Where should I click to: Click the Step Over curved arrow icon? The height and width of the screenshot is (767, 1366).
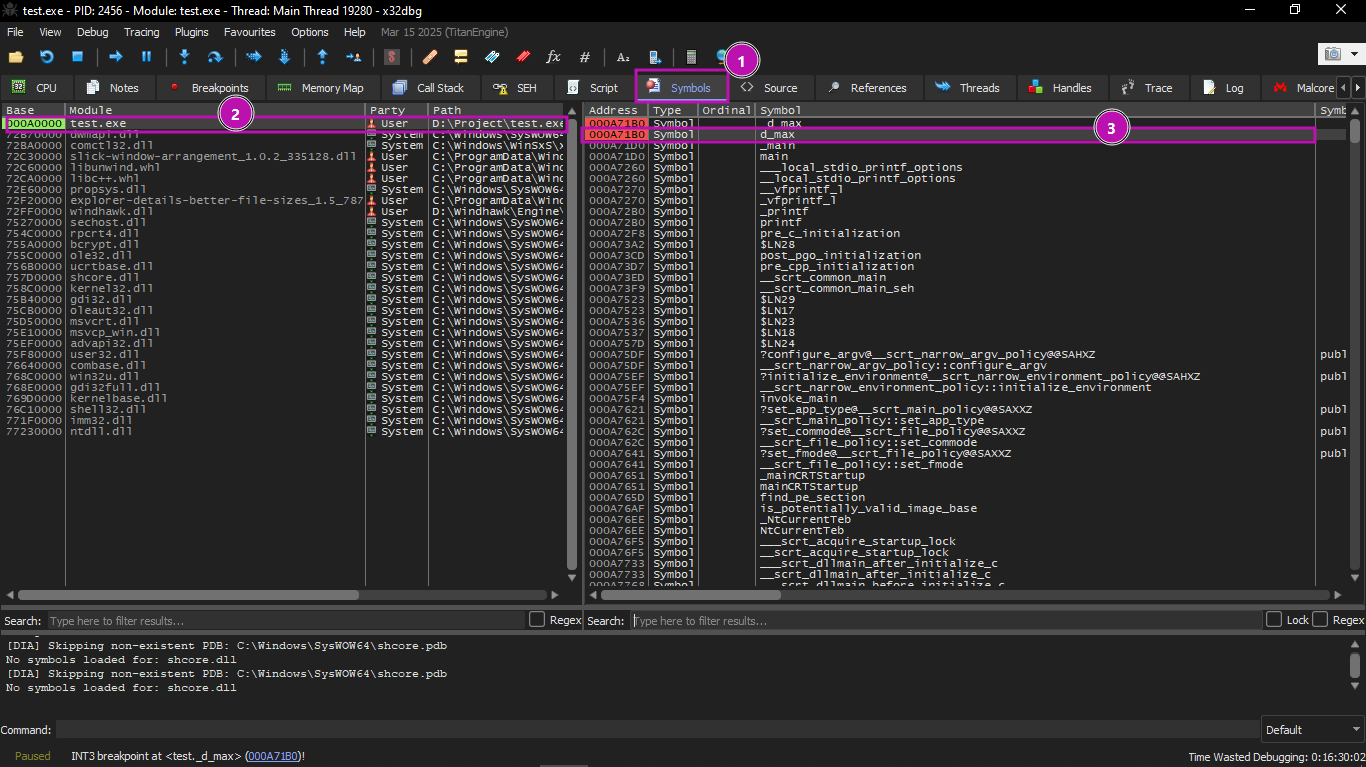pos(215,57)
